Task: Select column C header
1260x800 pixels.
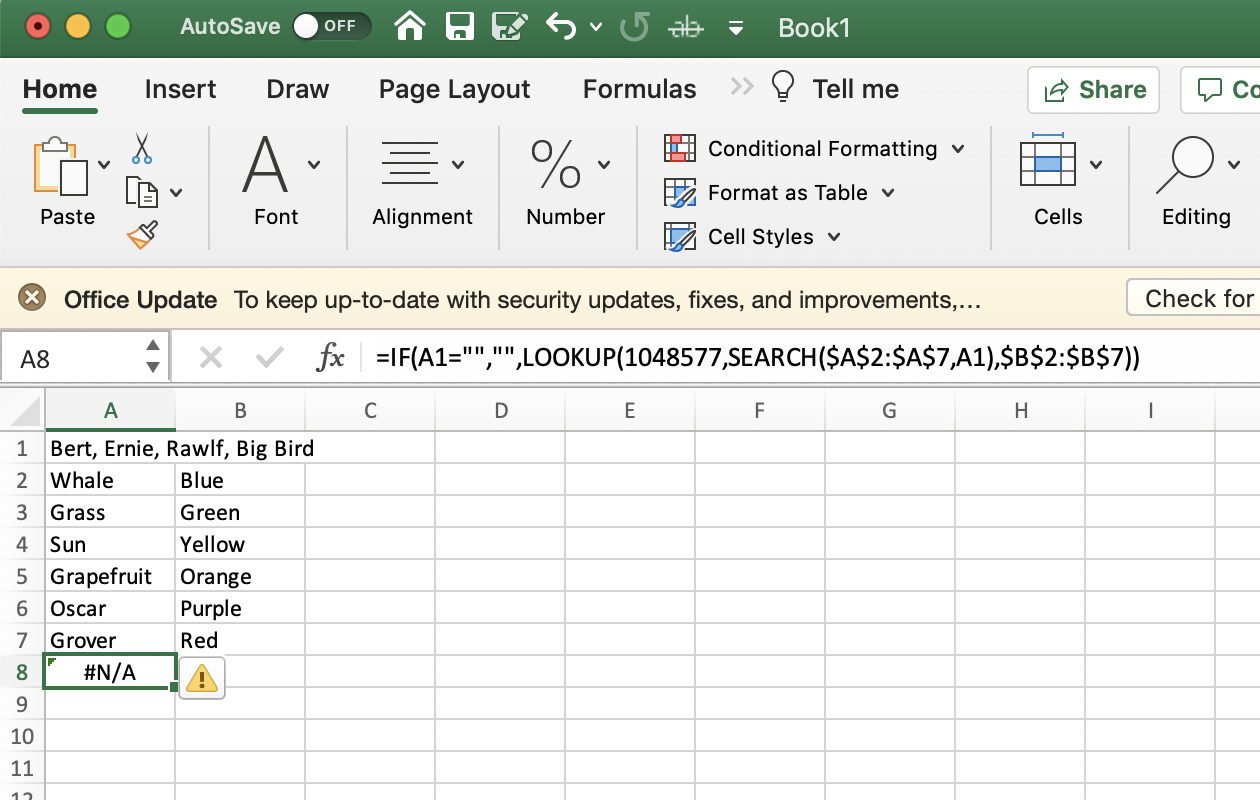Action: point(370,410)
